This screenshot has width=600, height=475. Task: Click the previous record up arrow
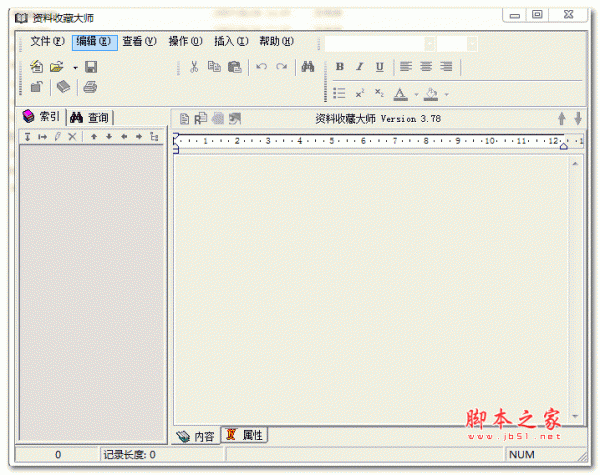[561, 119]
